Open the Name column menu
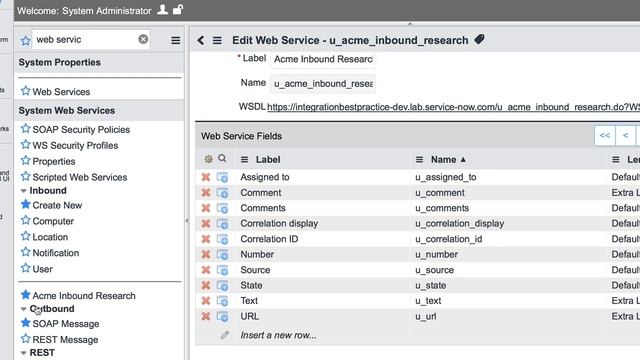The height and width of the screenshot is (360, 640). [419, 160]
